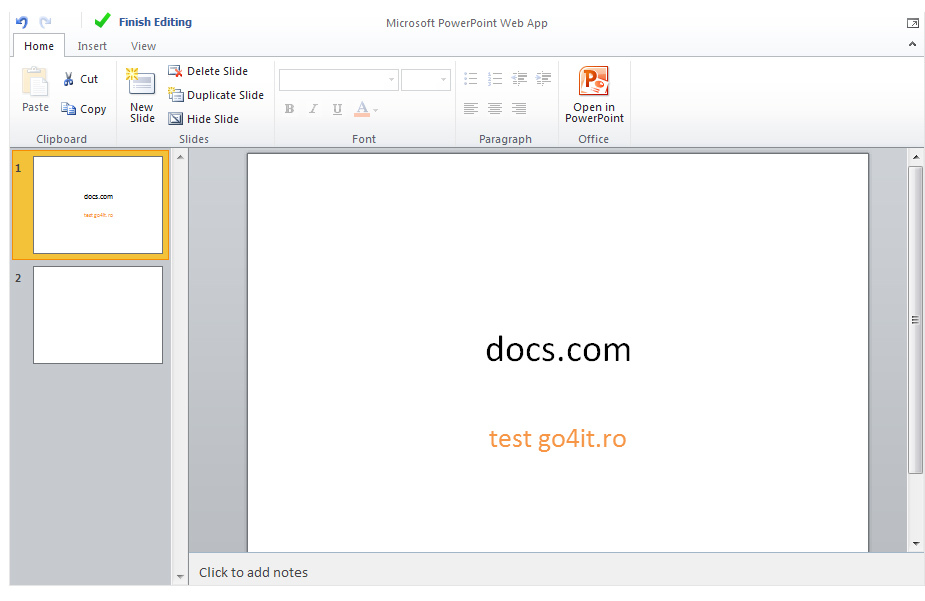Click the Hide Slide button label
The image size is (925, 601).
pyautogui.click(x=213, y=119)
